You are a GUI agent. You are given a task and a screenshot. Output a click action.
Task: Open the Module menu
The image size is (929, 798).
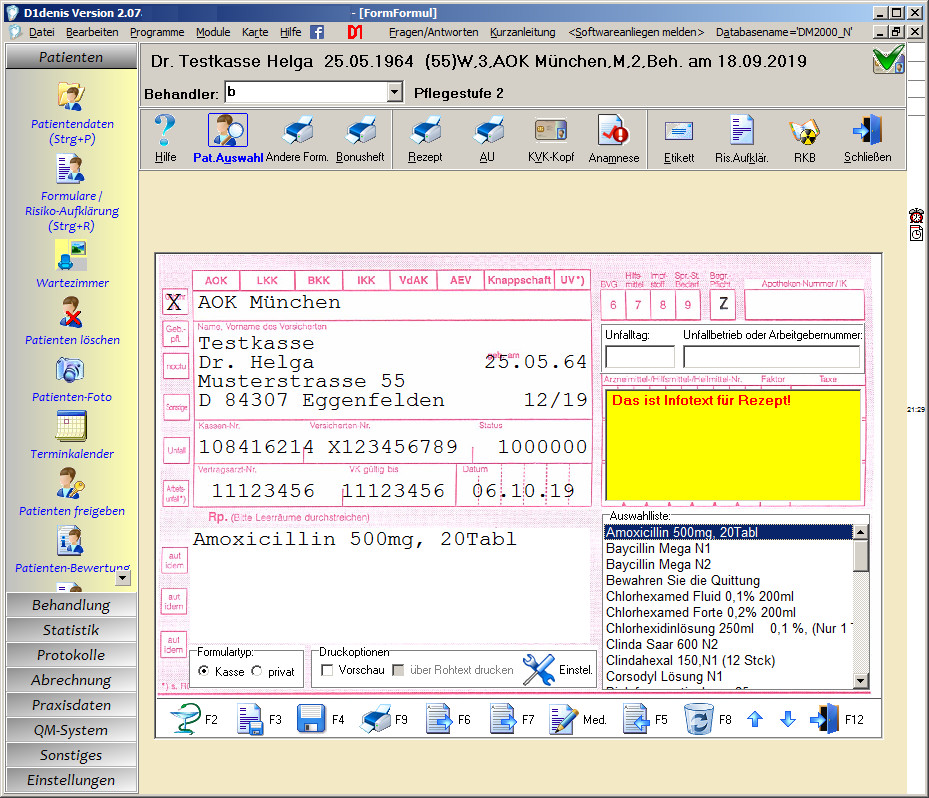(x=213, y=32)
